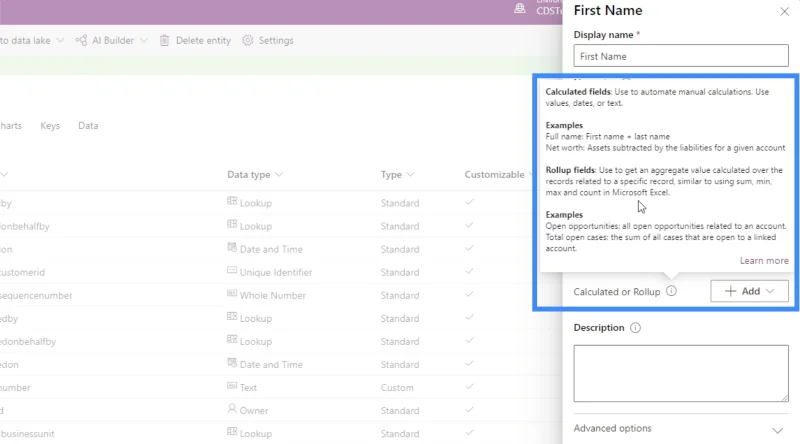This screenshot has height=444, width=800.
Task: Select the customerid row name
Action: tap(22, 273)
